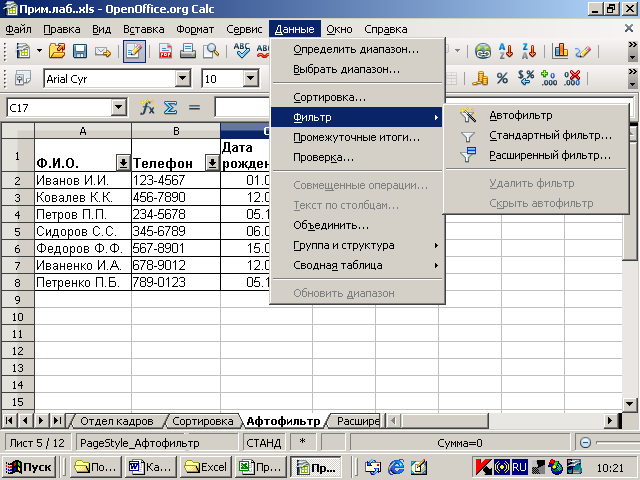Open the Файл menu

(x=18, y=29)
